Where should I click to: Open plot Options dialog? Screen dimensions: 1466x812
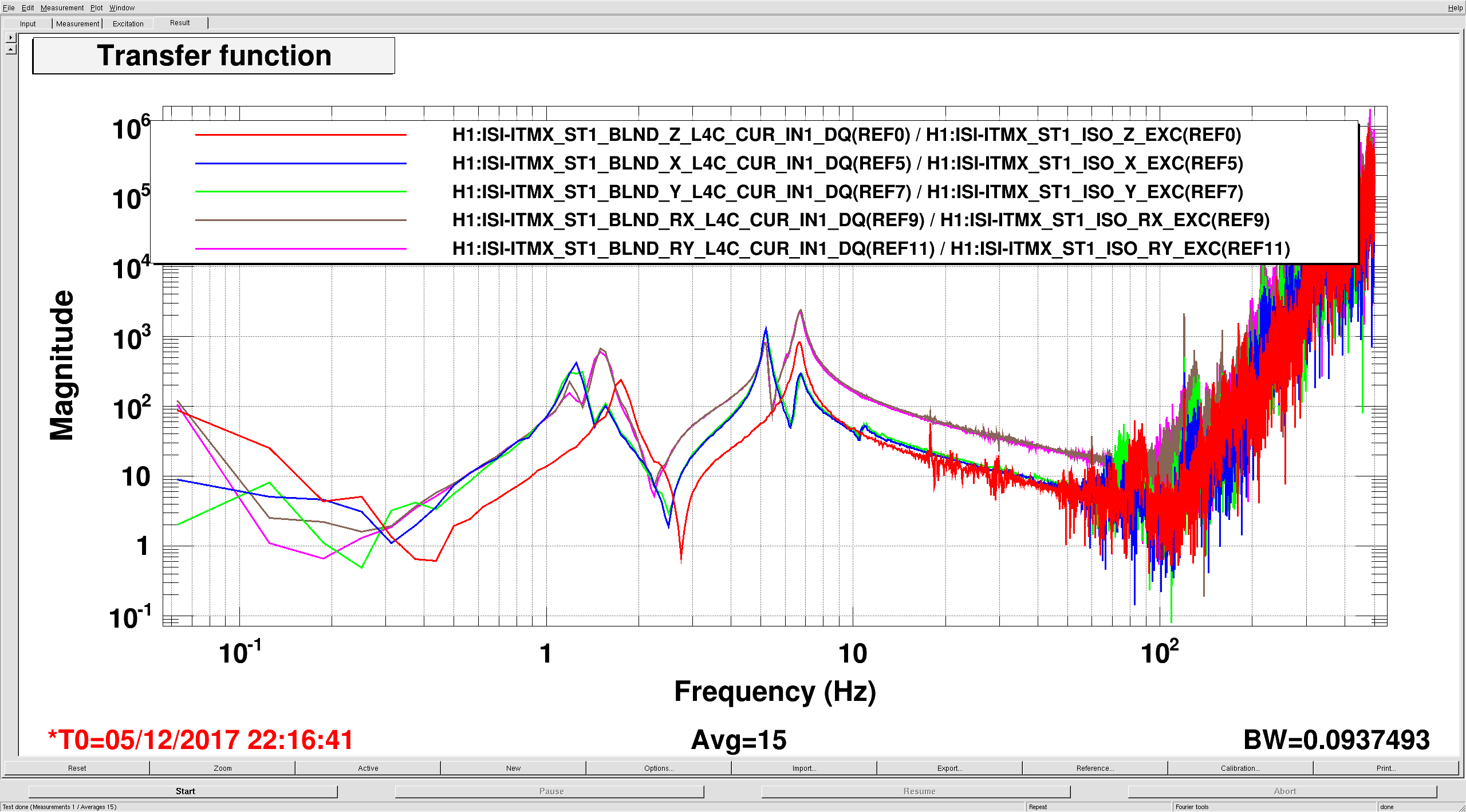[x=659, y=768]
